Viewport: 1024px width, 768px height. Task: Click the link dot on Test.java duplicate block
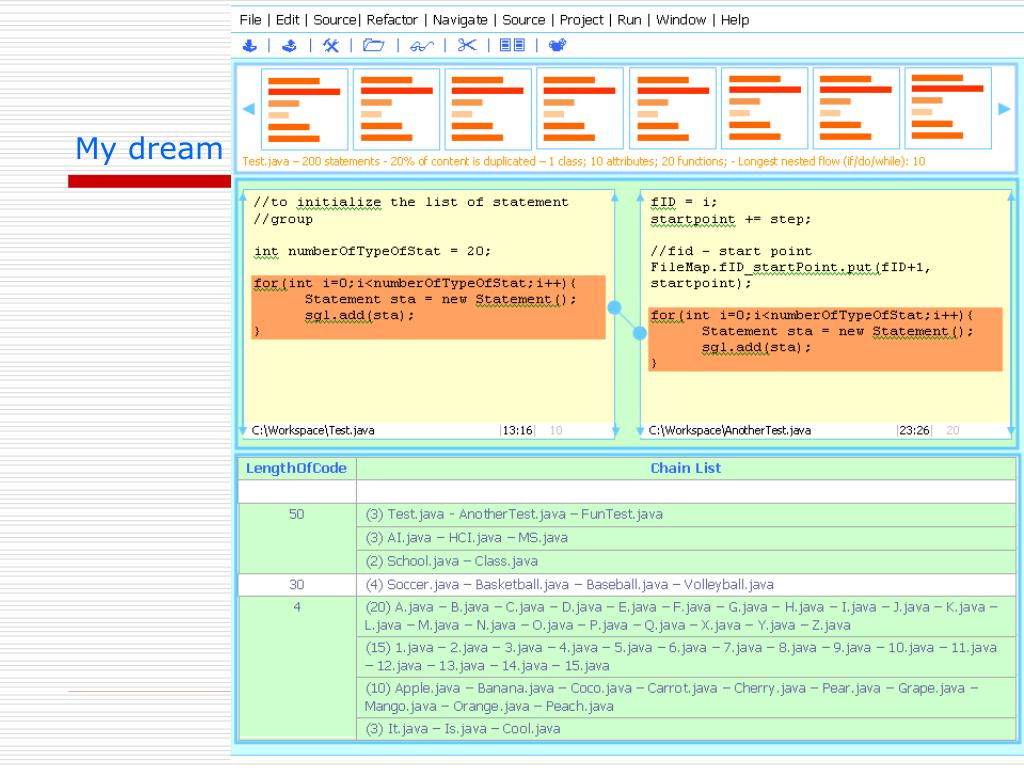[x=615, y=308]
